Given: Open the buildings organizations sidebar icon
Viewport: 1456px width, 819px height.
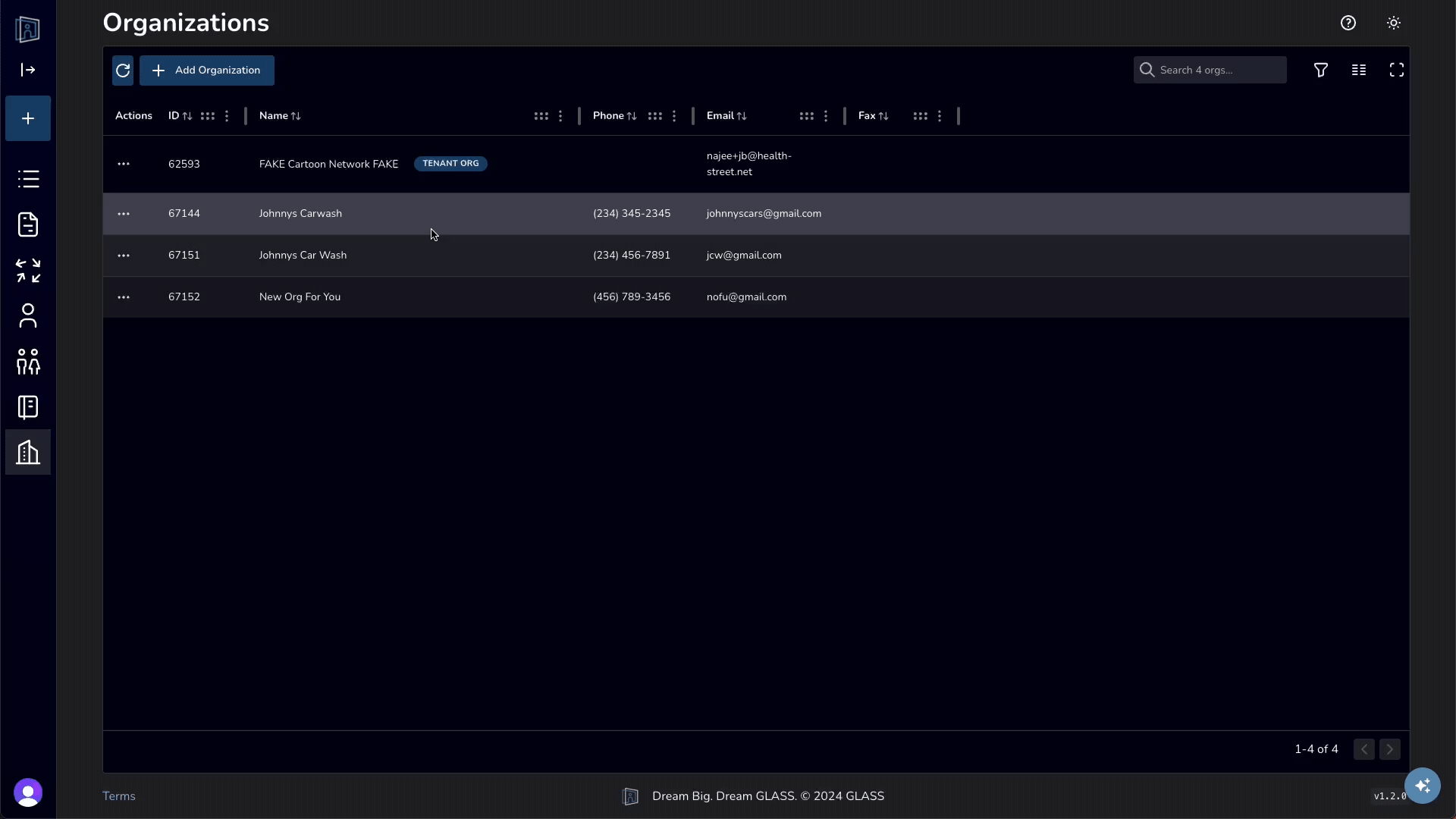Looking at the screenshot, I should pos(28,453).
